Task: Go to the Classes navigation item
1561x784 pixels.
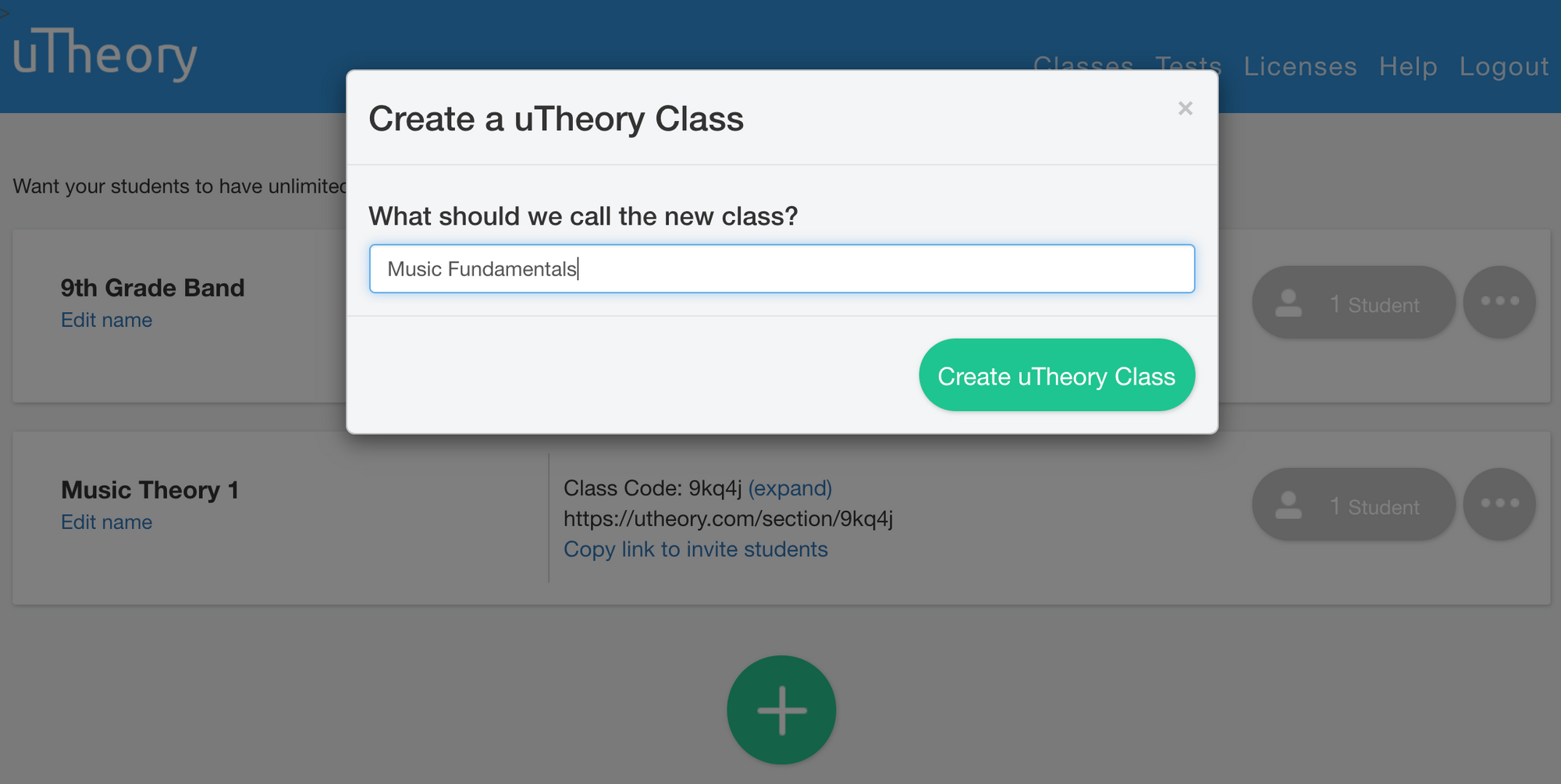Action: [x=1083, y=63]
